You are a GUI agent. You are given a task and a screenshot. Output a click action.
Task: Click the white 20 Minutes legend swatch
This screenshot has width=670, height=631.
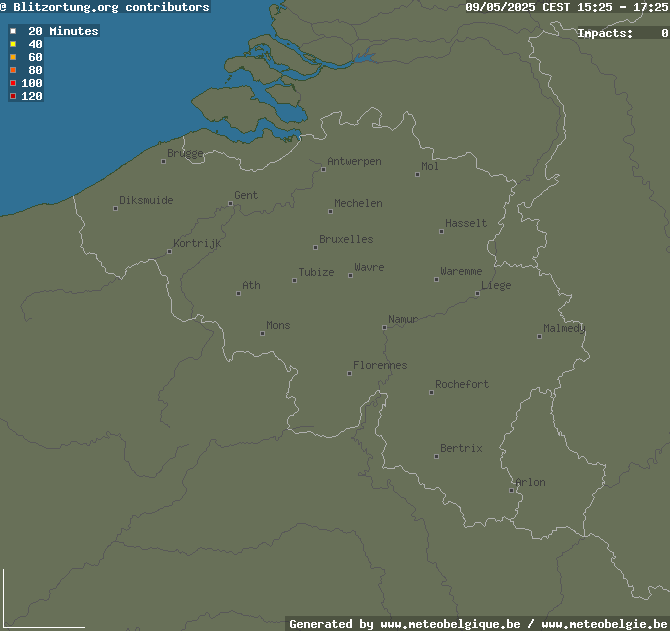(x=13, y=31)
